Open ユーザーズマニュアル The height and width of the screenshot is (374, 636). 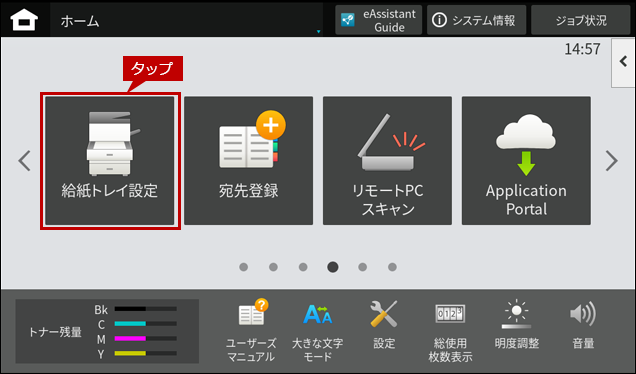tap(251, 331)
